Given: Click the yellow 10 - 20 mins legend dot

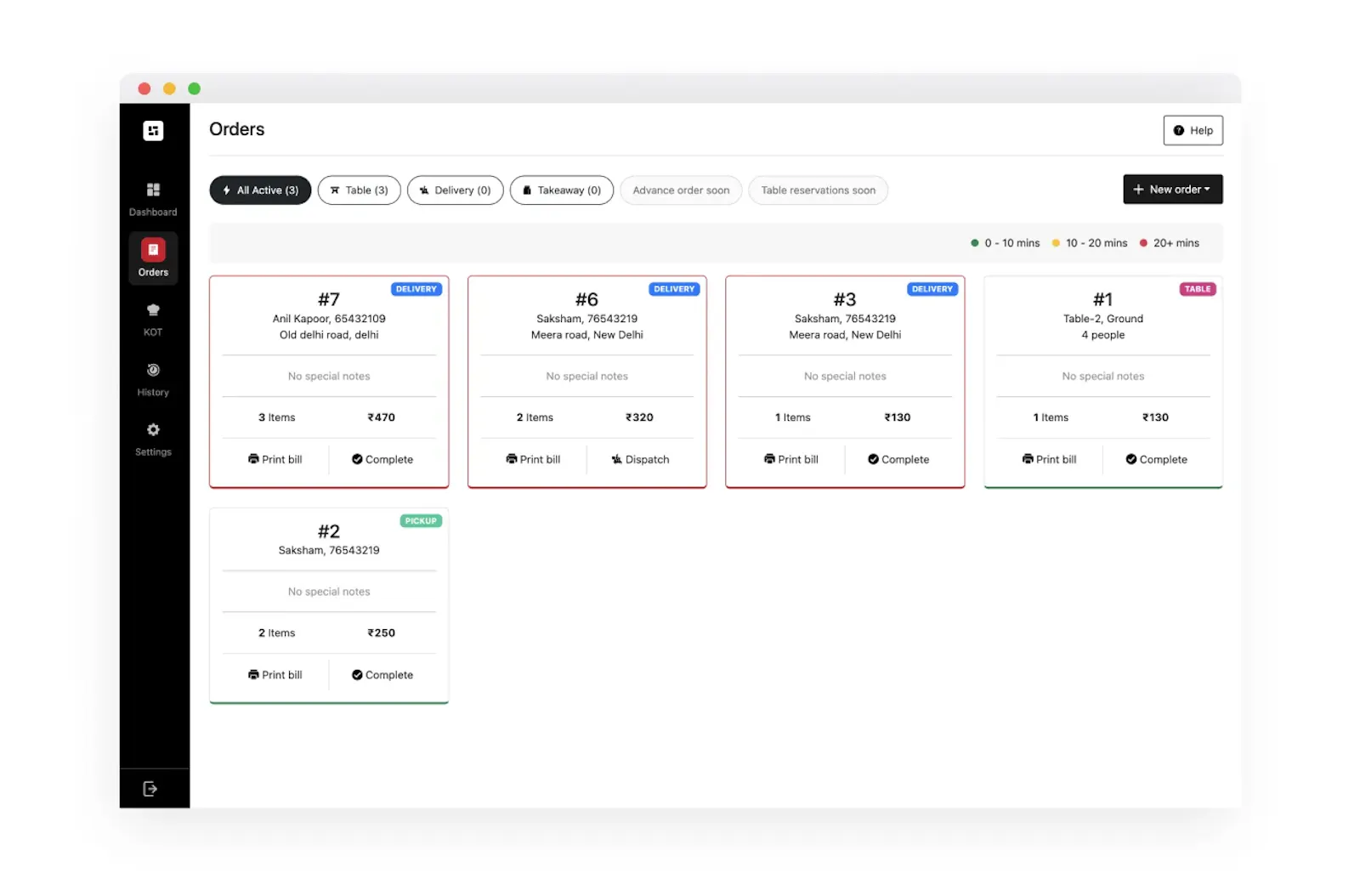Looking at the screenshot, I should click(x=1056, y=243).
